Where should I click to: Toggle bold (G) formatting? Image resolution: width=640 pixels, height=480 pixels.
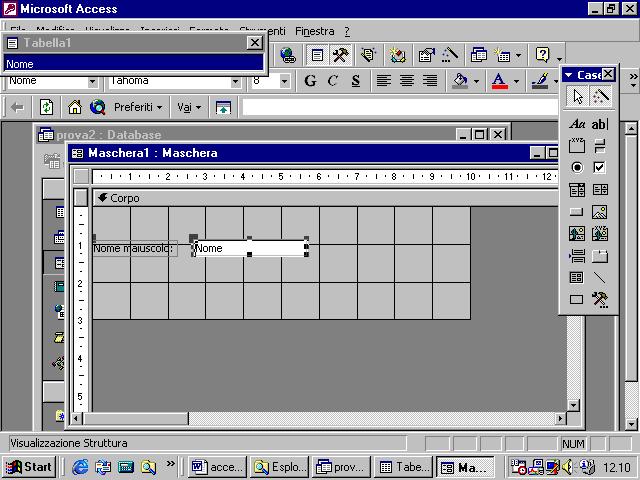pyautogui.click(x=310, y=81)
